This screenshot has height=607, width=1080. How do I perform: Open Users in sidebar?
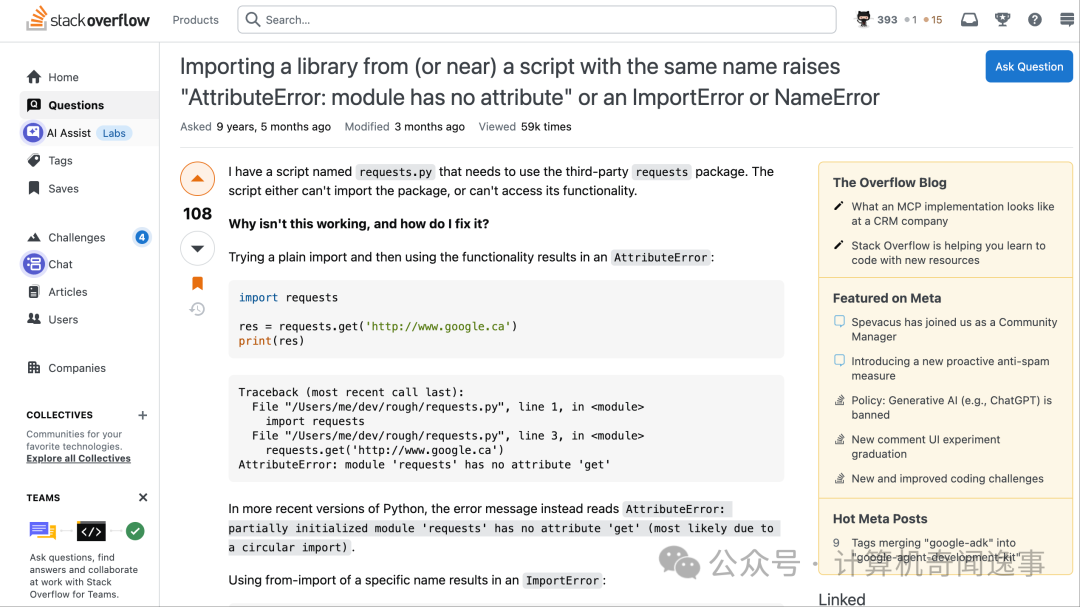click(63, 319)
